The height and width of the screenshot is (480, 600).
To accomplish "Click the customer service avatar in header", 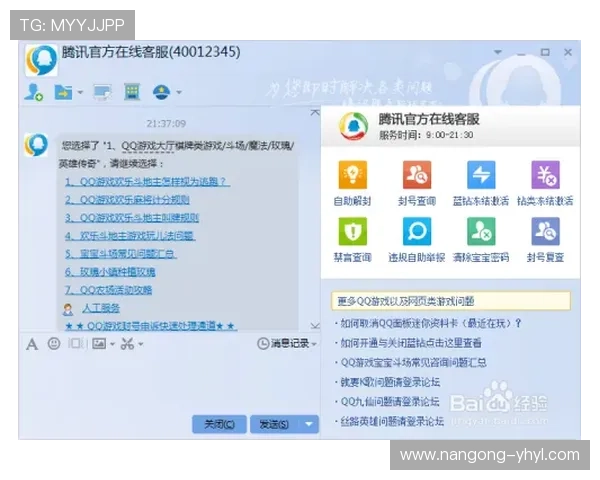I will point(41,60).
